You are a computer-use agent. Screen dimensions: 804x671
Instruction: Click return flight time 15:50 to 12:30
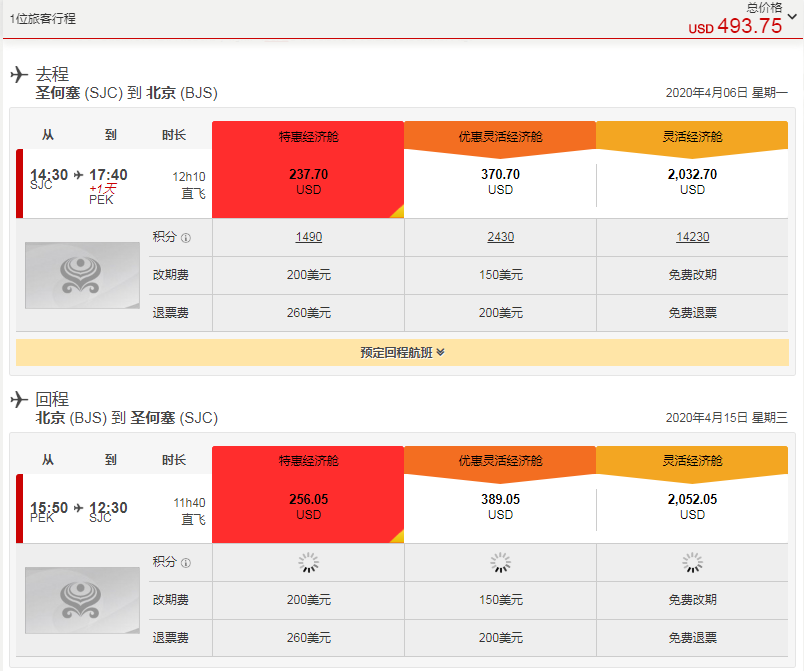pyautogui.click(x=78, y=508)
